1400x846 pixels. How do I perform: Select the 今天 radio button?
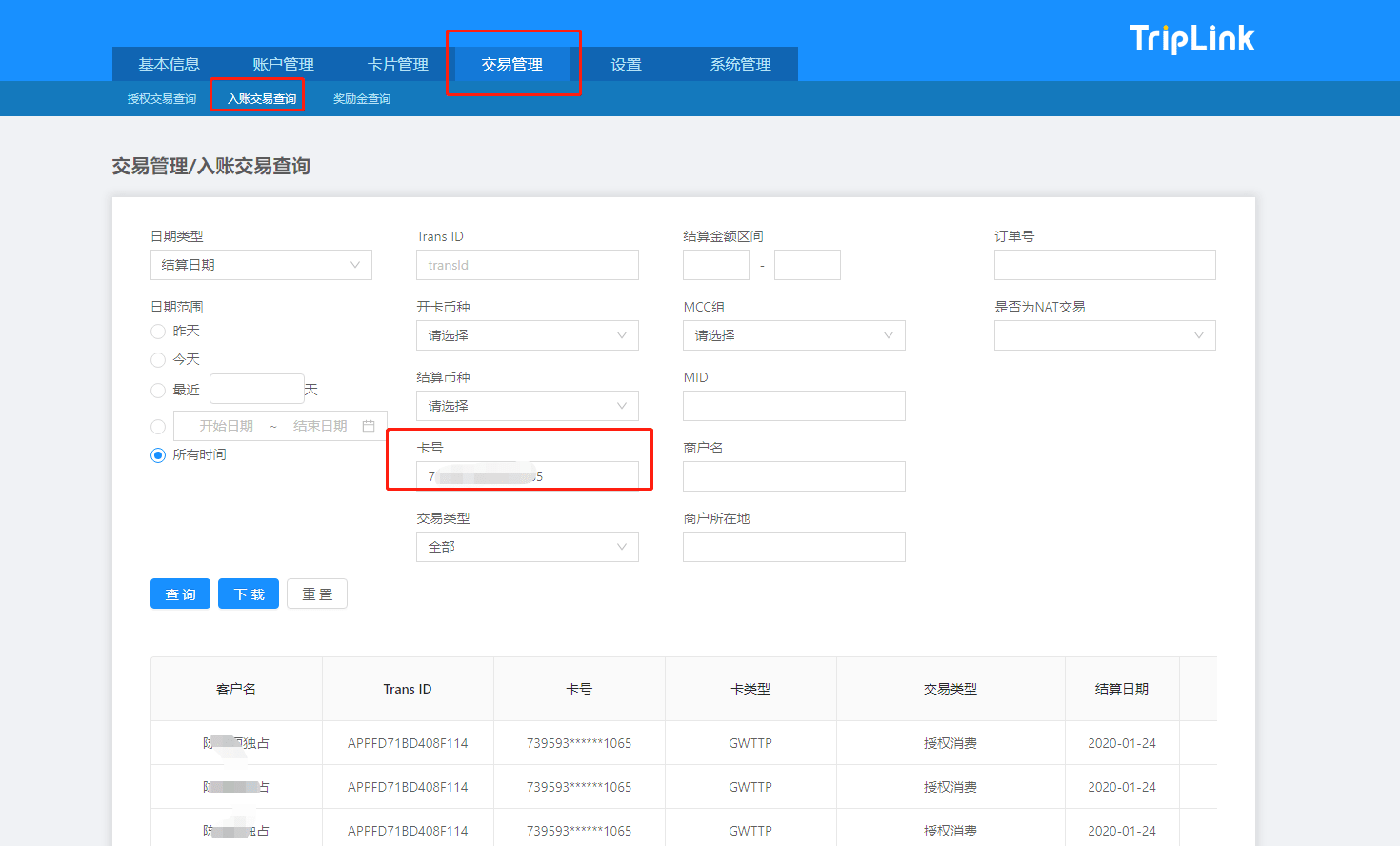pos(158,360)
